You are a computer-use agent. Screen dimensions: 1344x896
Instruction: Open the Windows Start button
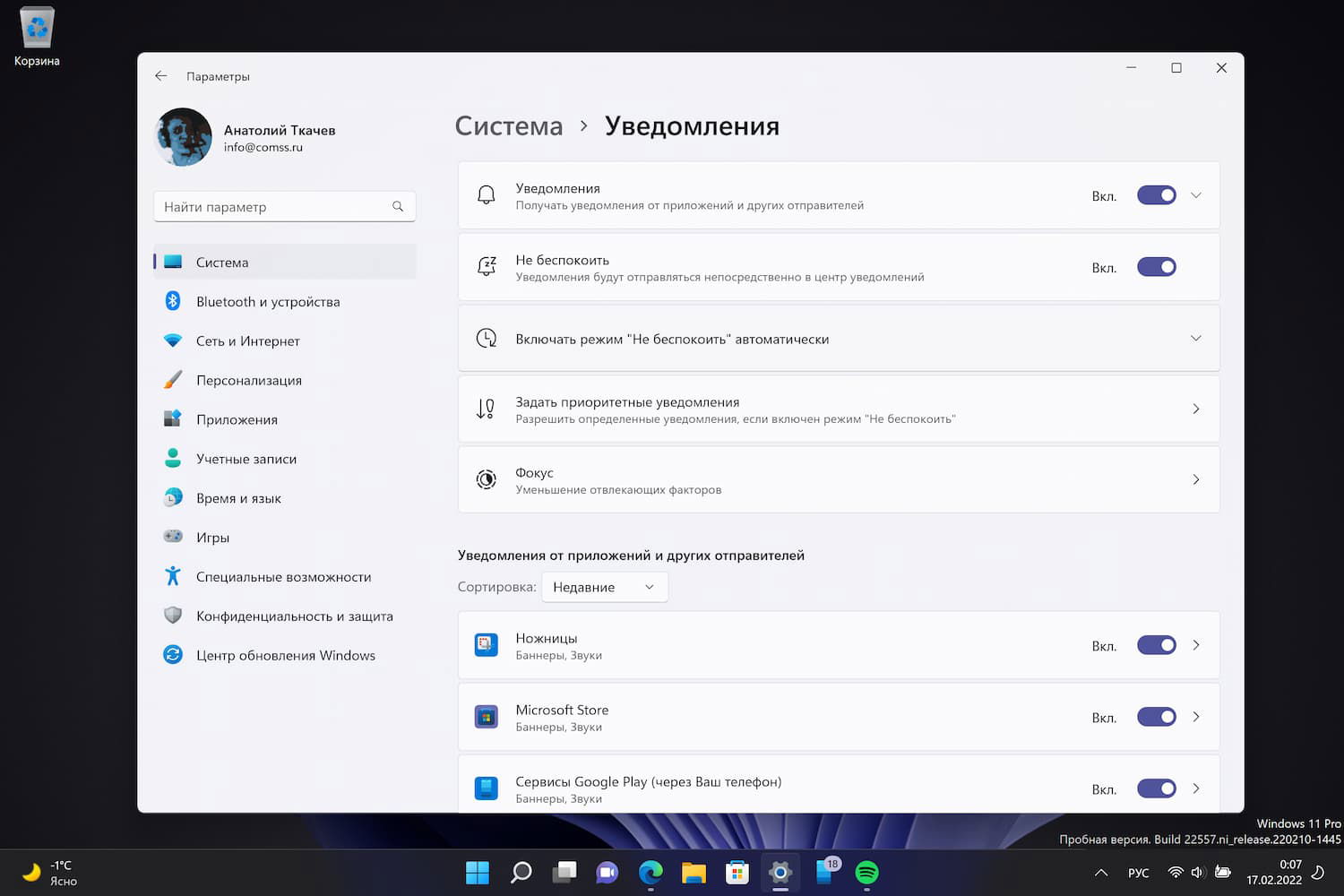[478, 872]
